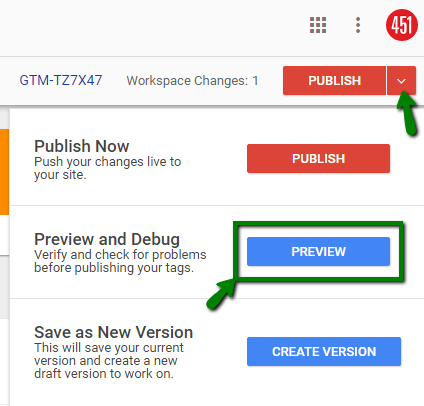Viewport: 424px width, 406px height.
Task: Select the Save as New Version heading
Action: (x=114, y=332)
